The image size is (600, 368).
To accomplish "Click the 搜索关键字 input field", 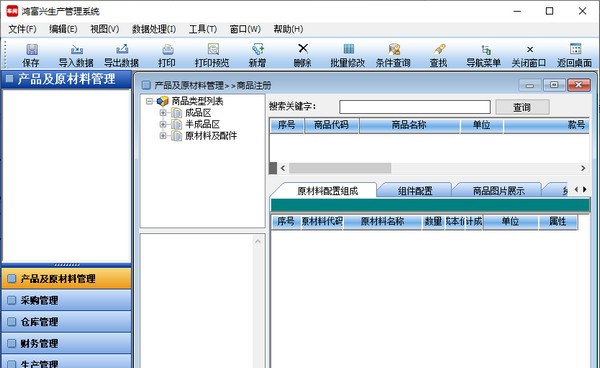I will pos(415,107).
